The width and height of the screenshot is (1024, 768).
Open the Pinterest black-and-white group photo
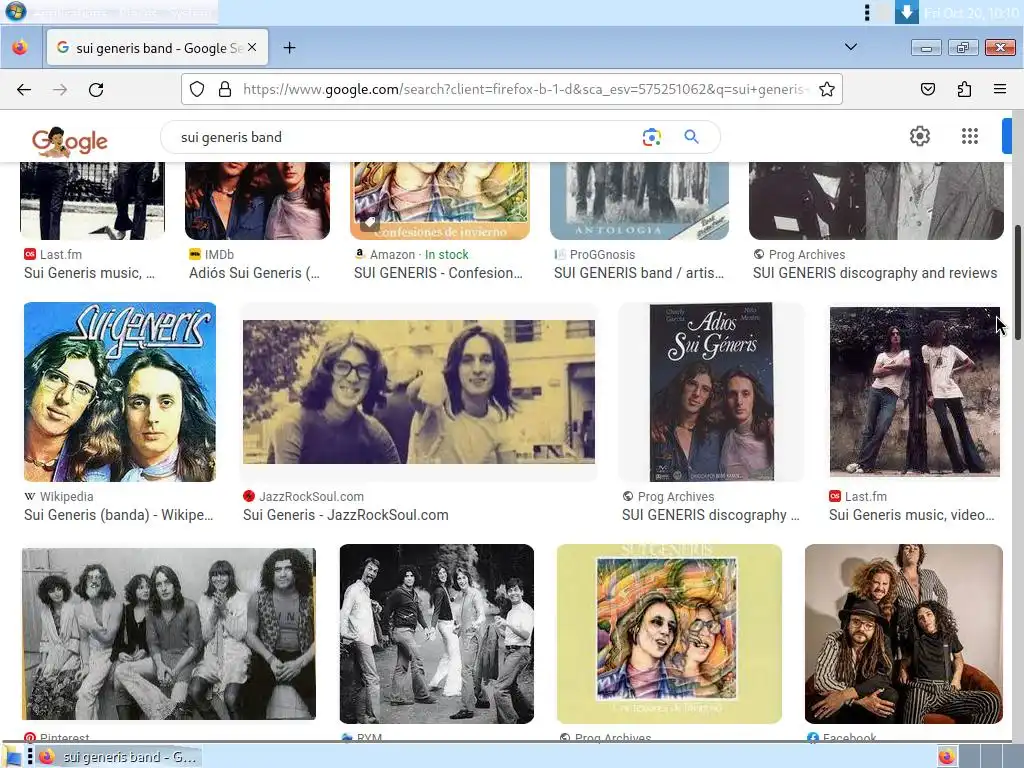[x=168, y=633]
